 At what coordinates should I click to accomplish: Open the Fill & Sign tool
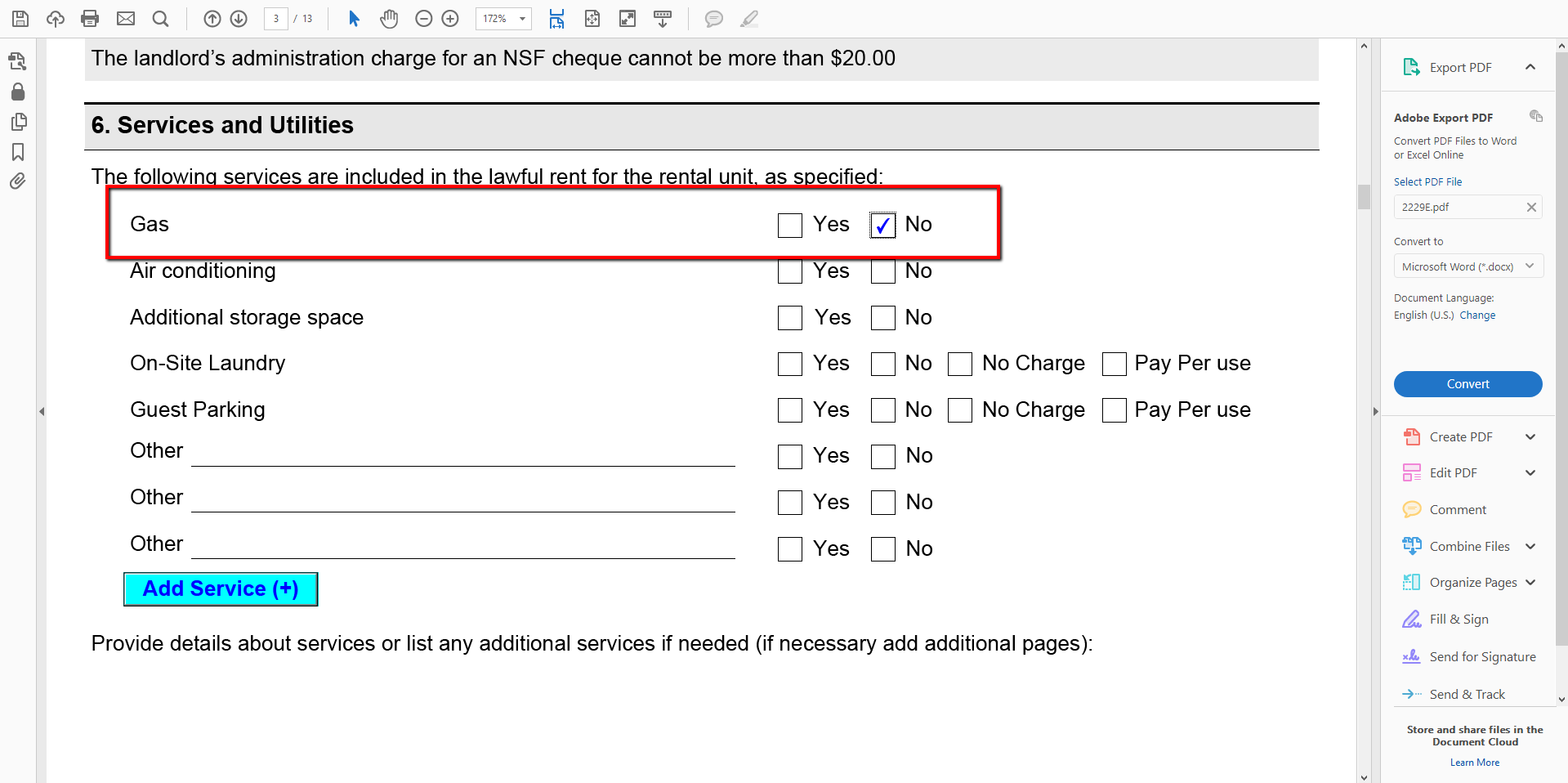[1459, 620]
